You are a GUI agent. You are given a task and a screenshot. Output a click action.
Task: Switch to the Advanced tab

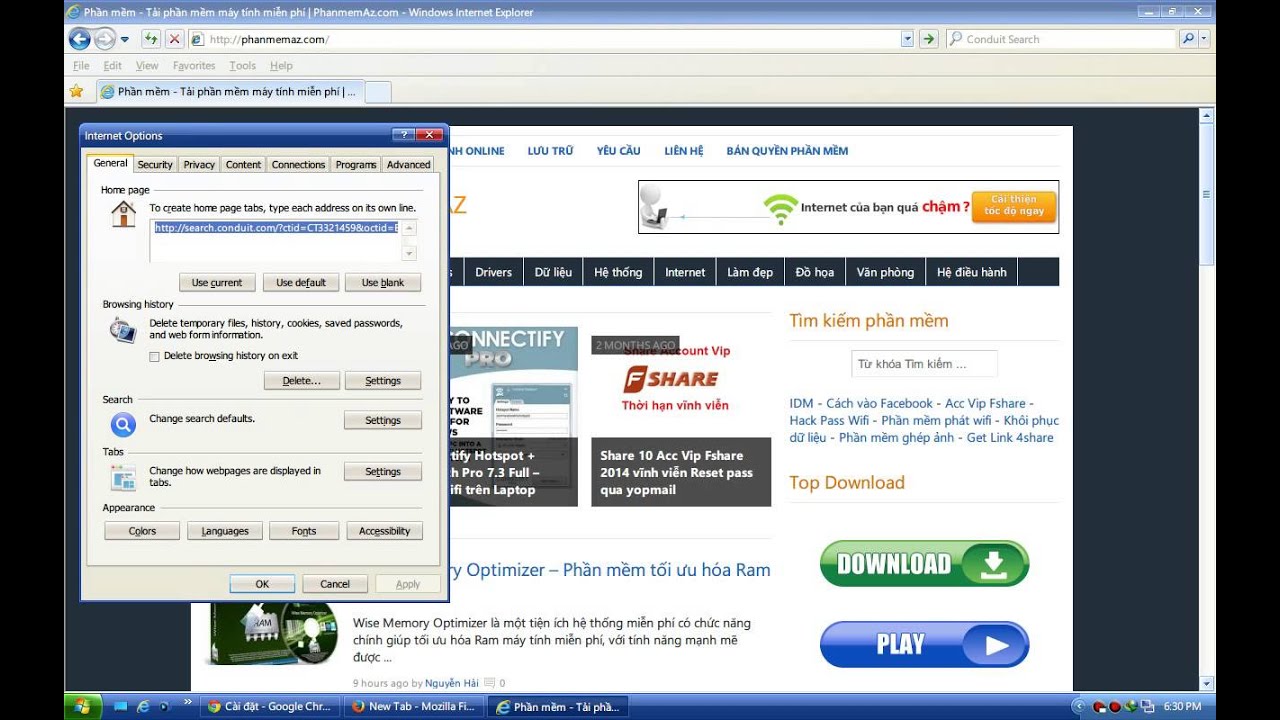(x=409, y=165)
